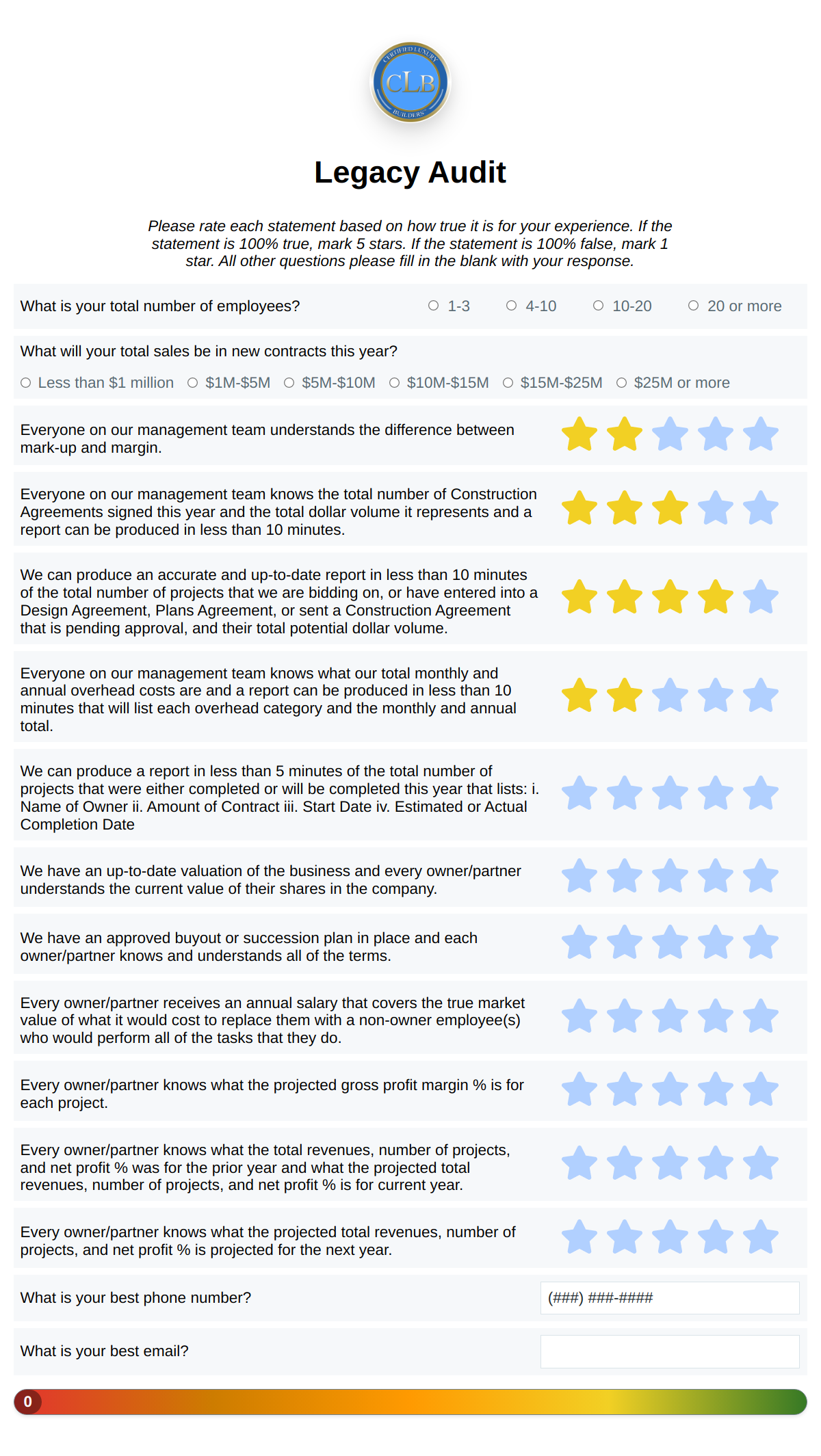Click the best phone number field
This screenshot has height=1456, width=821.
coord(669,1297)
